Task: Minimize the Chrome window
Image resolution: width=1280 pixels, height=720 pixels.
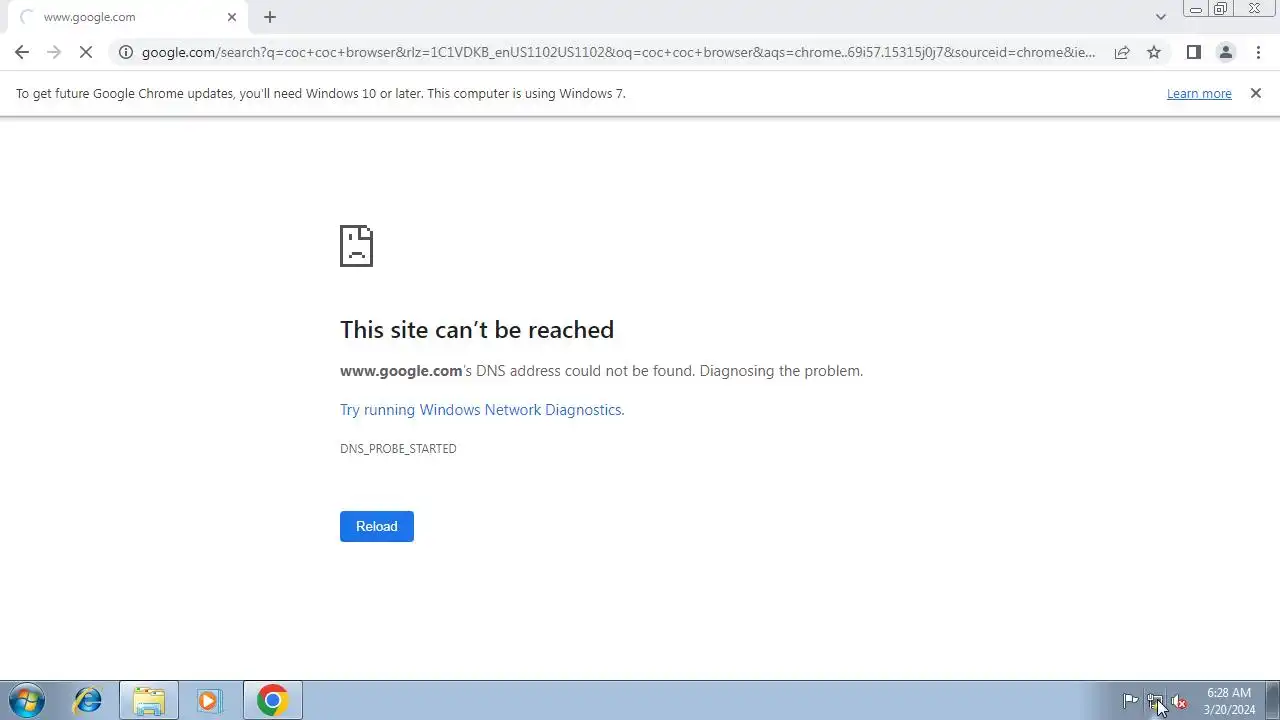Action: [1195, 9]
